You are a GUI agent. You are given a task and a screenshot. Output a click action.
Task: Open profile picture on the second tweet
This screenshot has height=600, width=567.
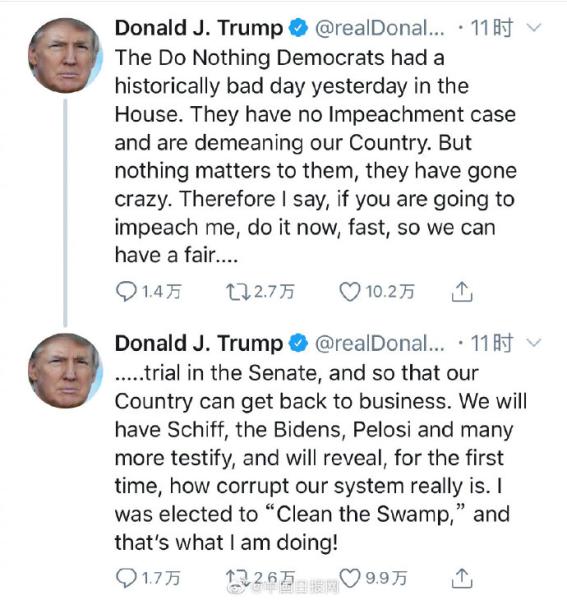(65, 370)
